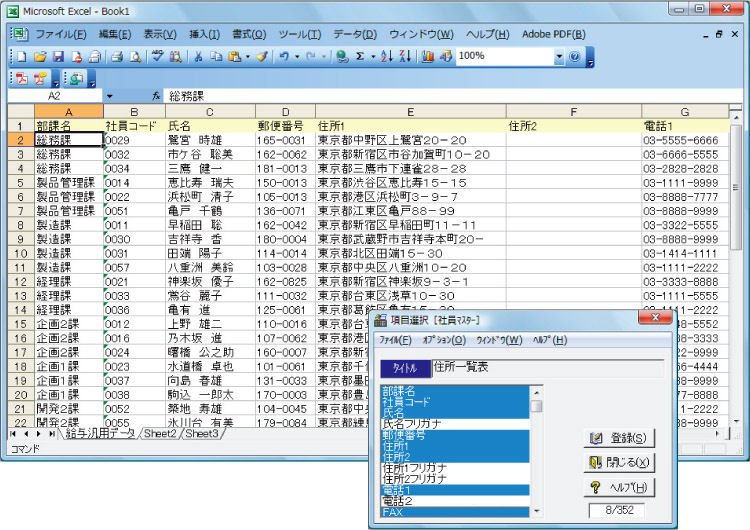This screenshot has width=750, height=530.
Task: Open ファイル(F) menu in 項目選択 dialog
Action: 395,340
